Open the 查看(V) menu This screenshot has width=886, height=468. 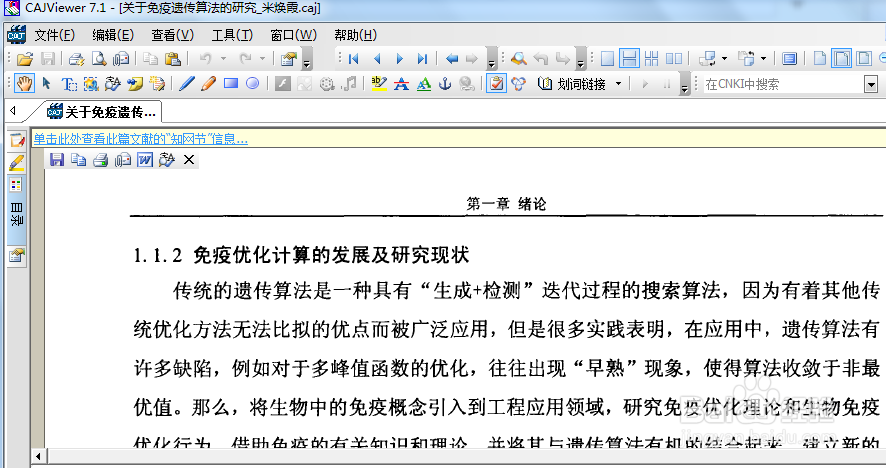point(172,35)
